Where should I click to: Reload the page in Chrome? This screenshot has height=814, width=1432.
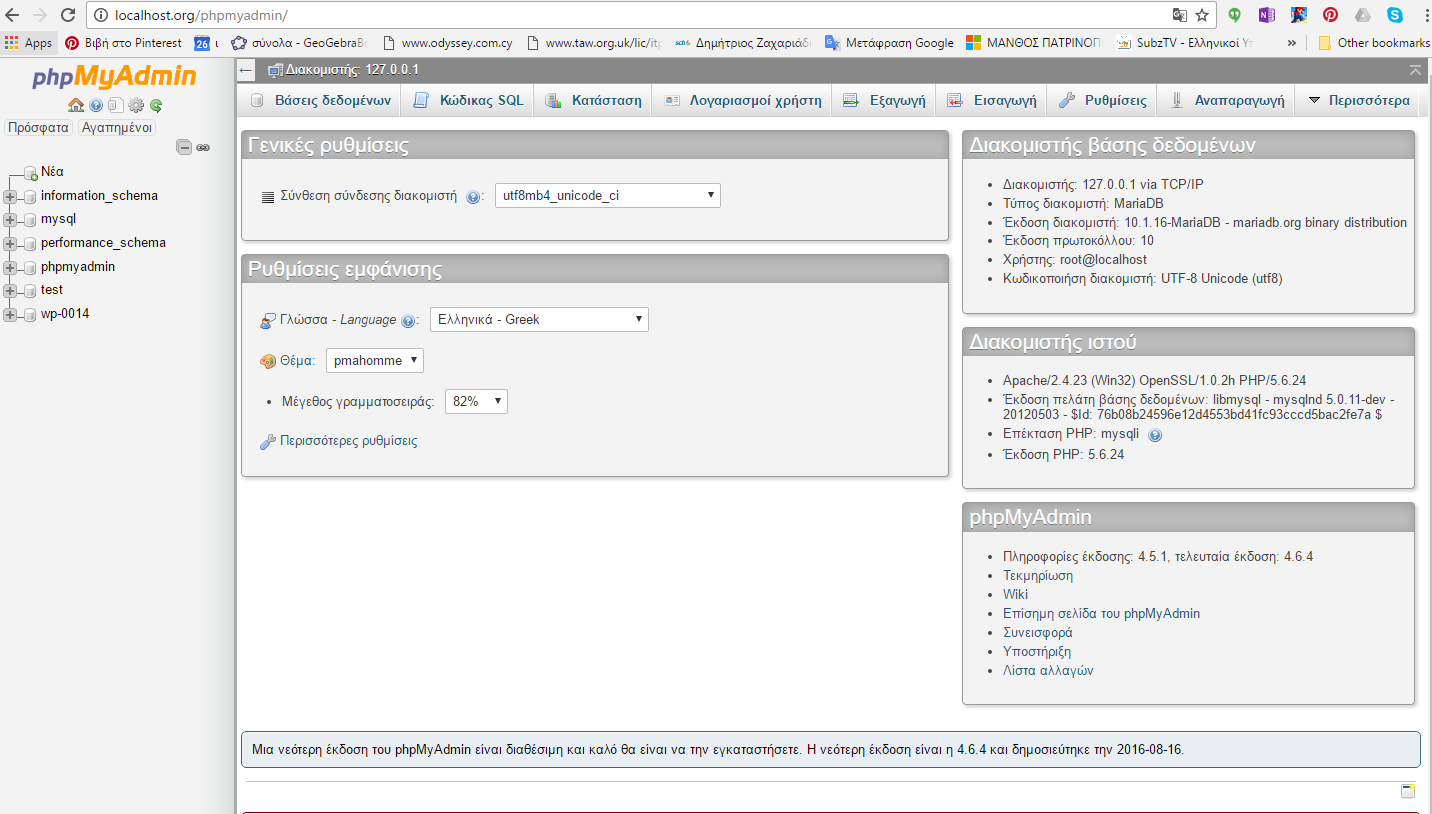point(68,15)
